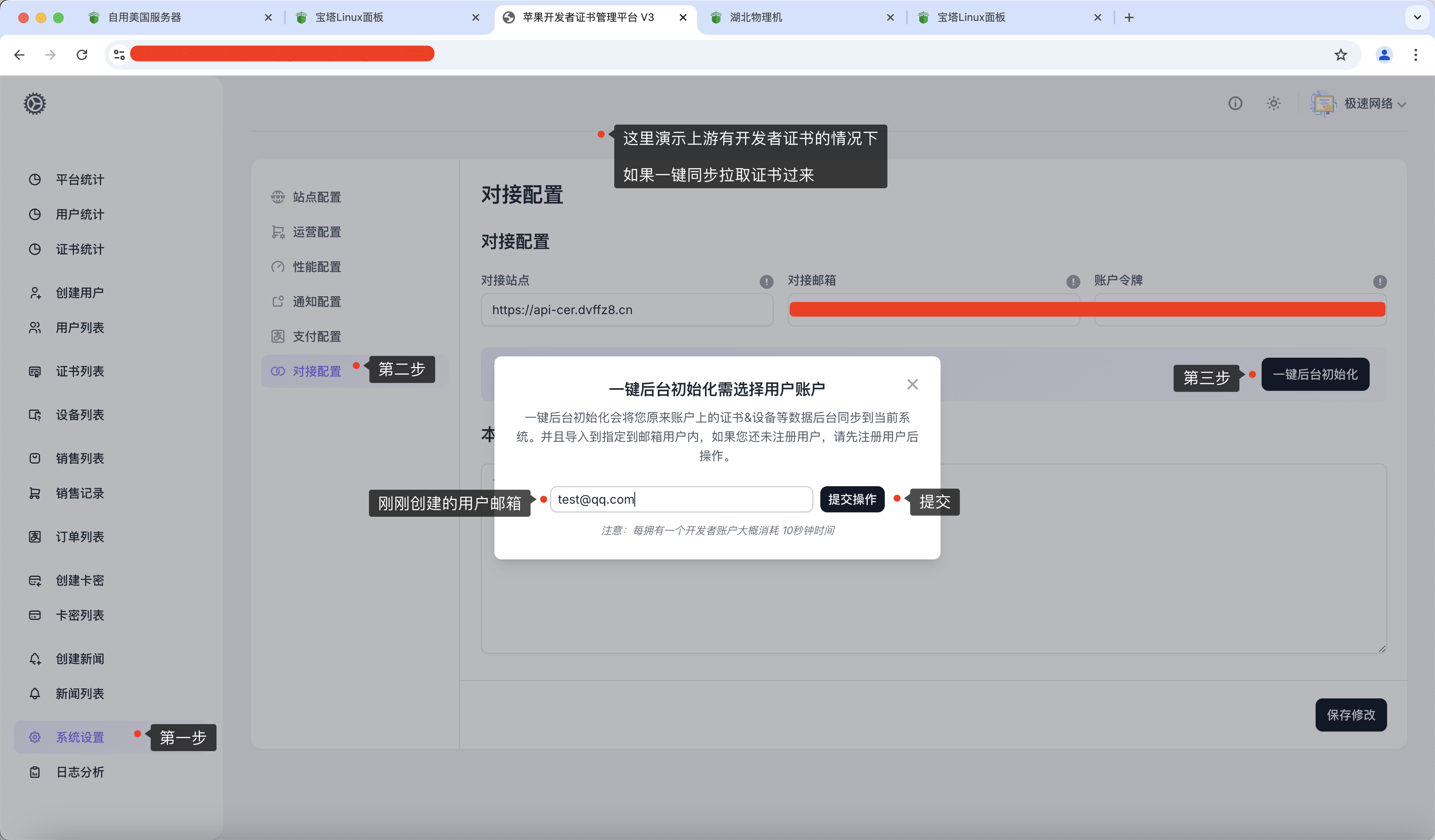Open the Chrome three-dot menu
The width and height of the screenshot is (1435, 840).
click(1416, 54)
